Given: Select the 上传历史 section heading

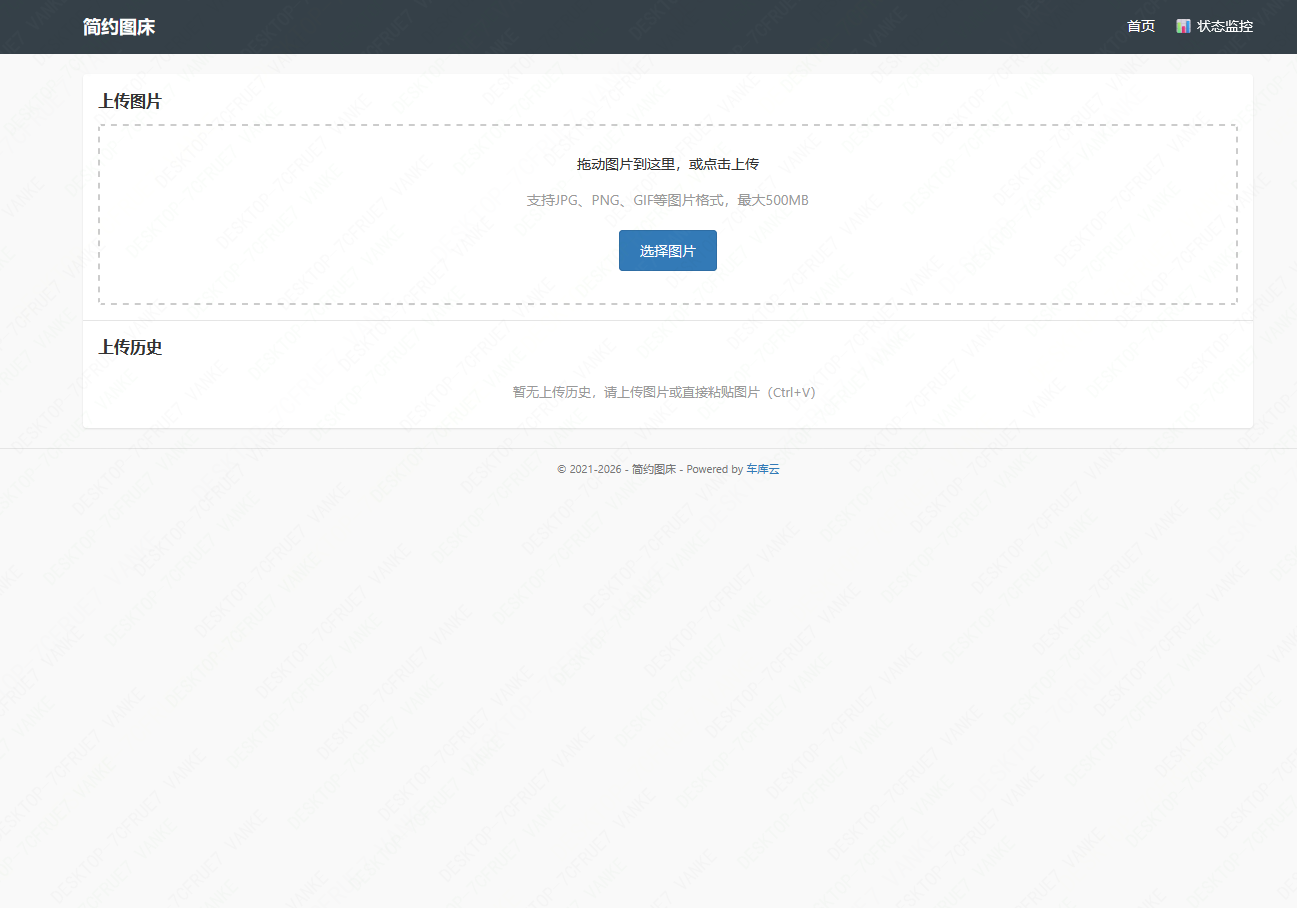Looking at the screenshot, I should click(x=130, y=347).
